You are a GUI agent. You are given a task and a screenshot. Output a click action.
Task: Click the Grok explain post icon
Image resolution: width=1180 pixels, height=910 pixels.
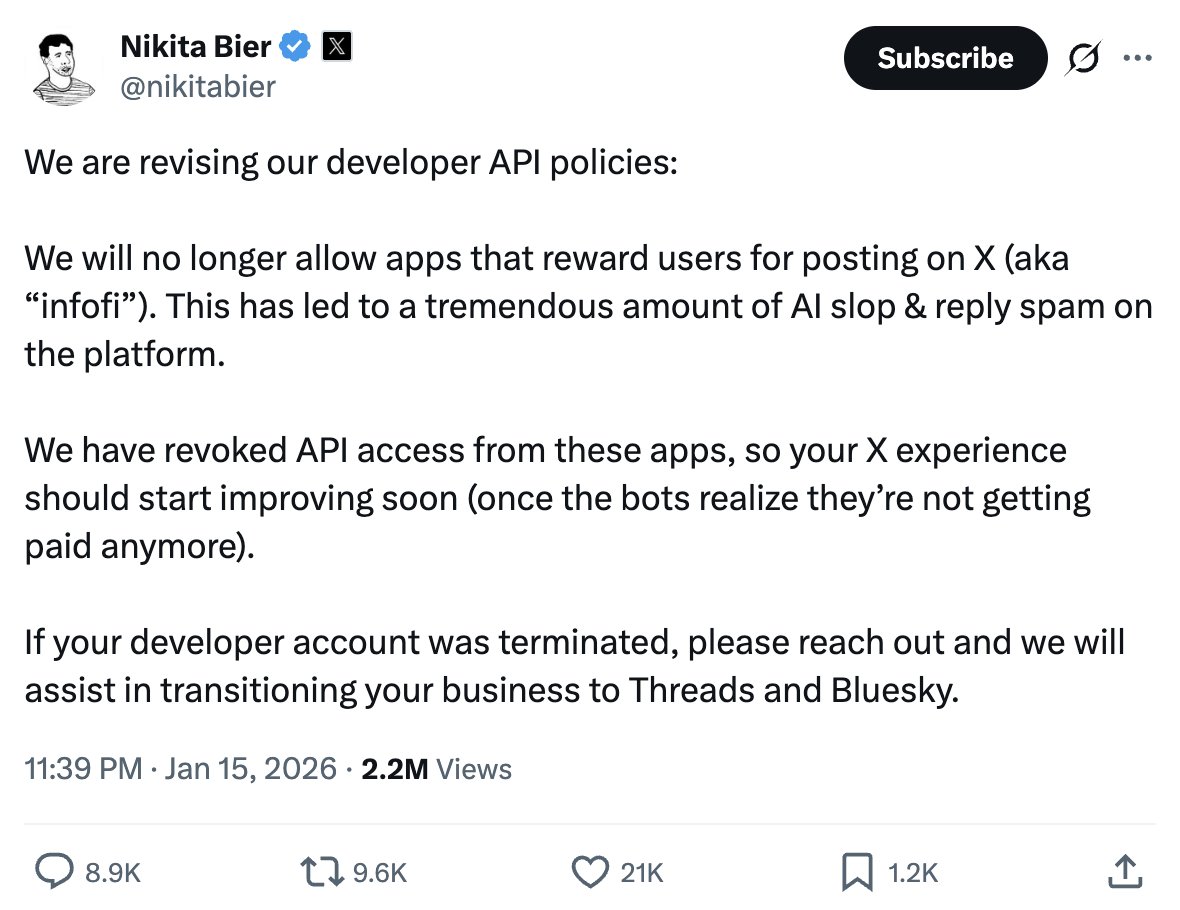point(1083,60)
